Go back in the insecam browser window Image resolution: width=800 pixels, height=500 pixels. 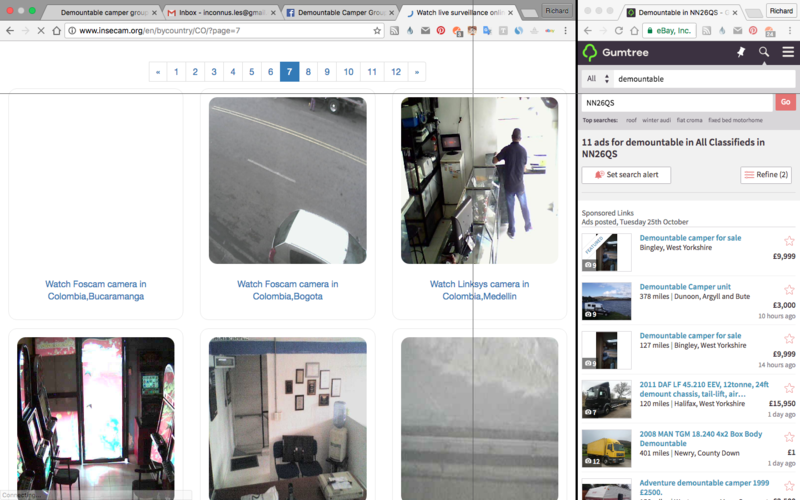click(10, 31)
